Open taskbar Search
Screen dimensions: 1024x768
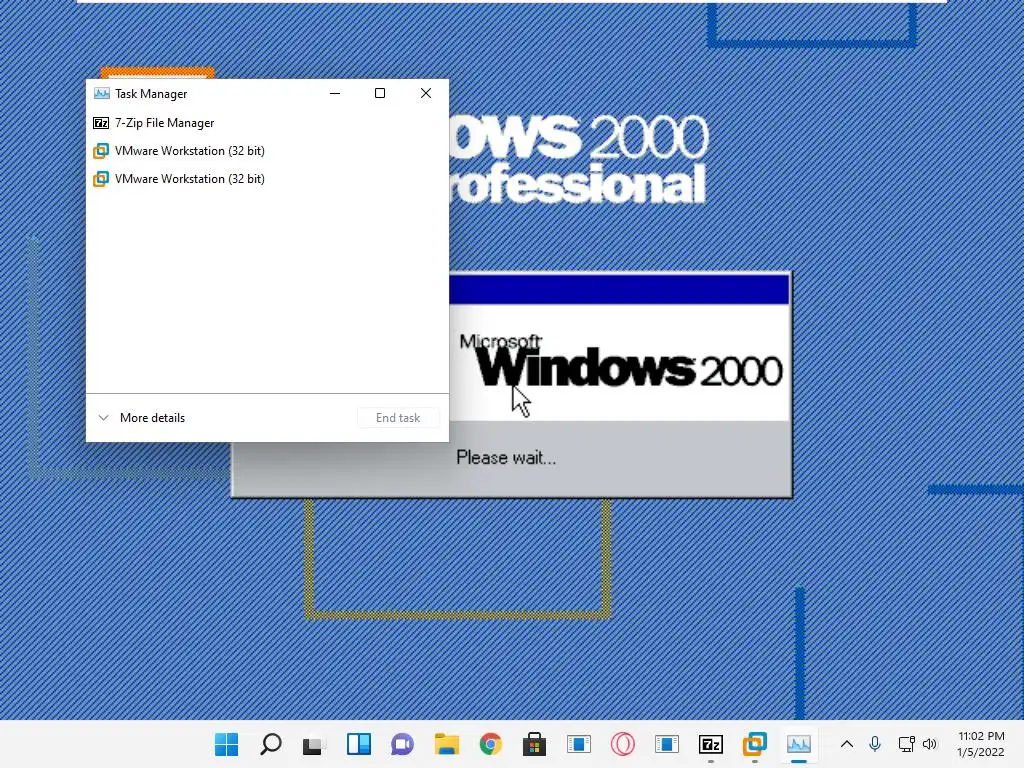click(x=270, y=744)
